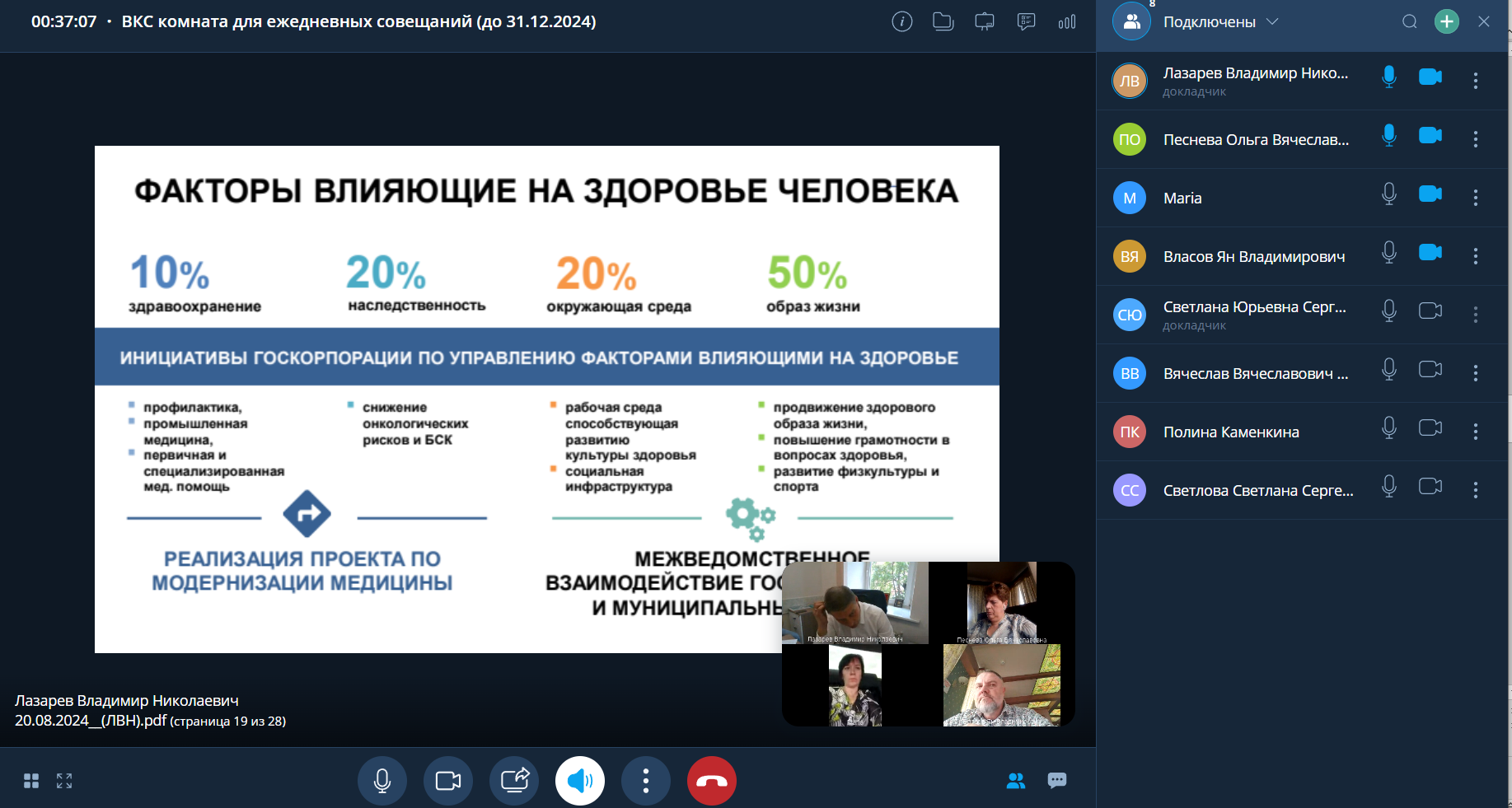Open the three-dot more menu in bottom toolbar
The image size is (1512, 808).
tap(646, 780)
